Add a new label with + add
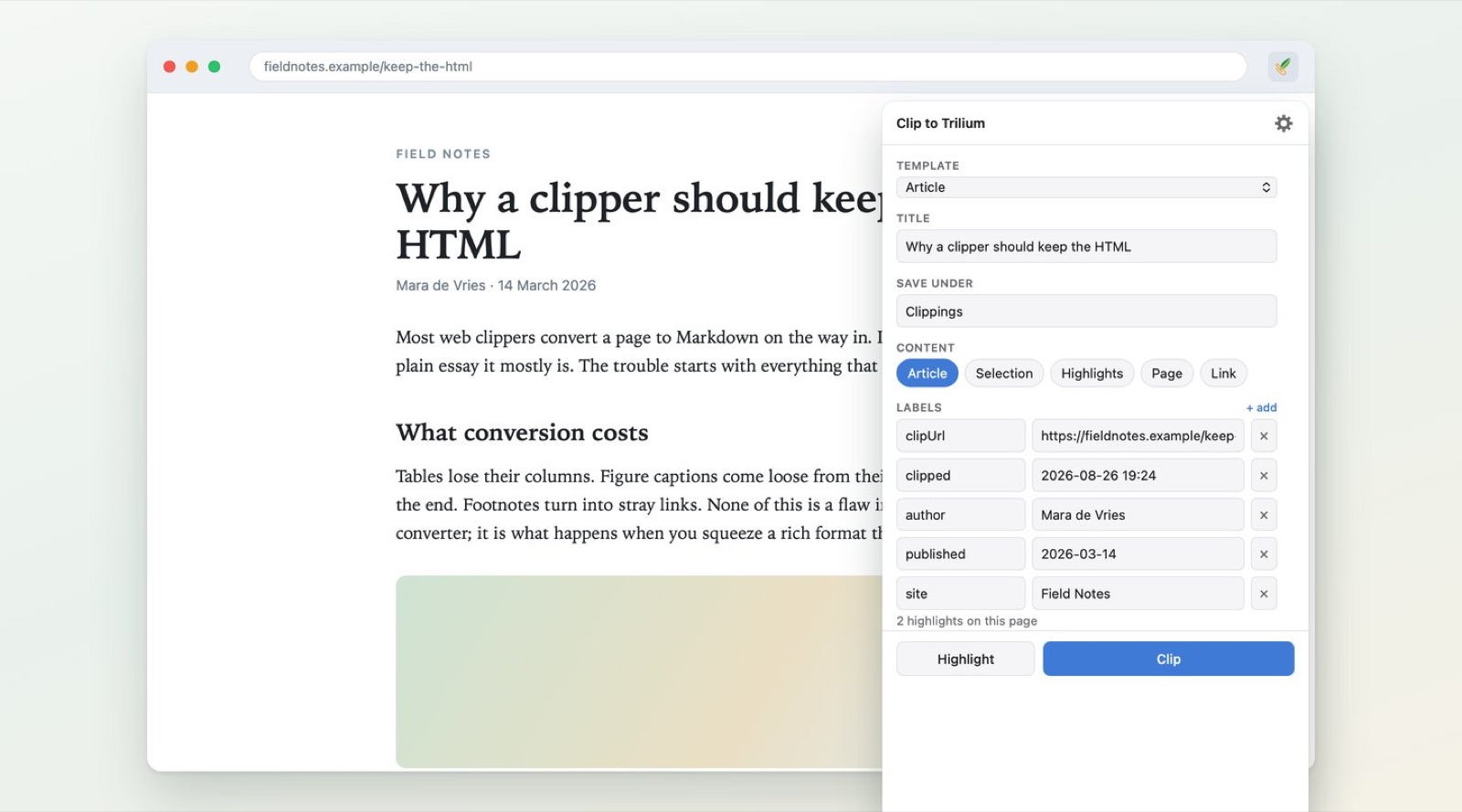 (1261, 407)
